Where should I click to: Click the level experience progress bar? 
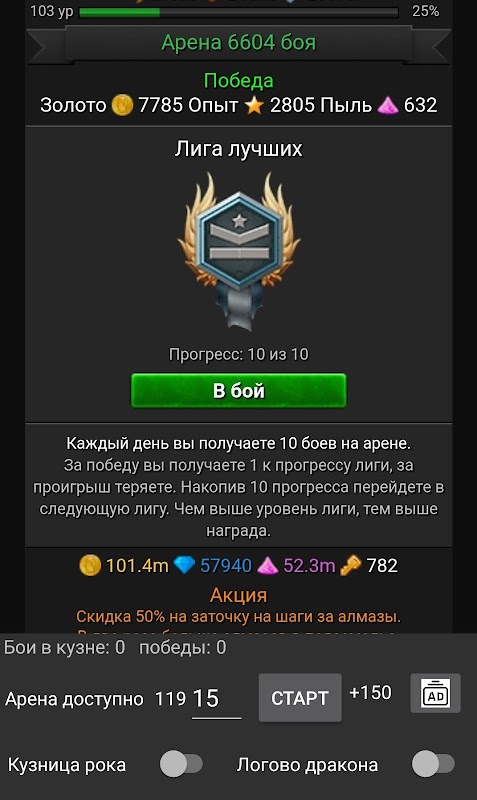click(x=239, y=12)
